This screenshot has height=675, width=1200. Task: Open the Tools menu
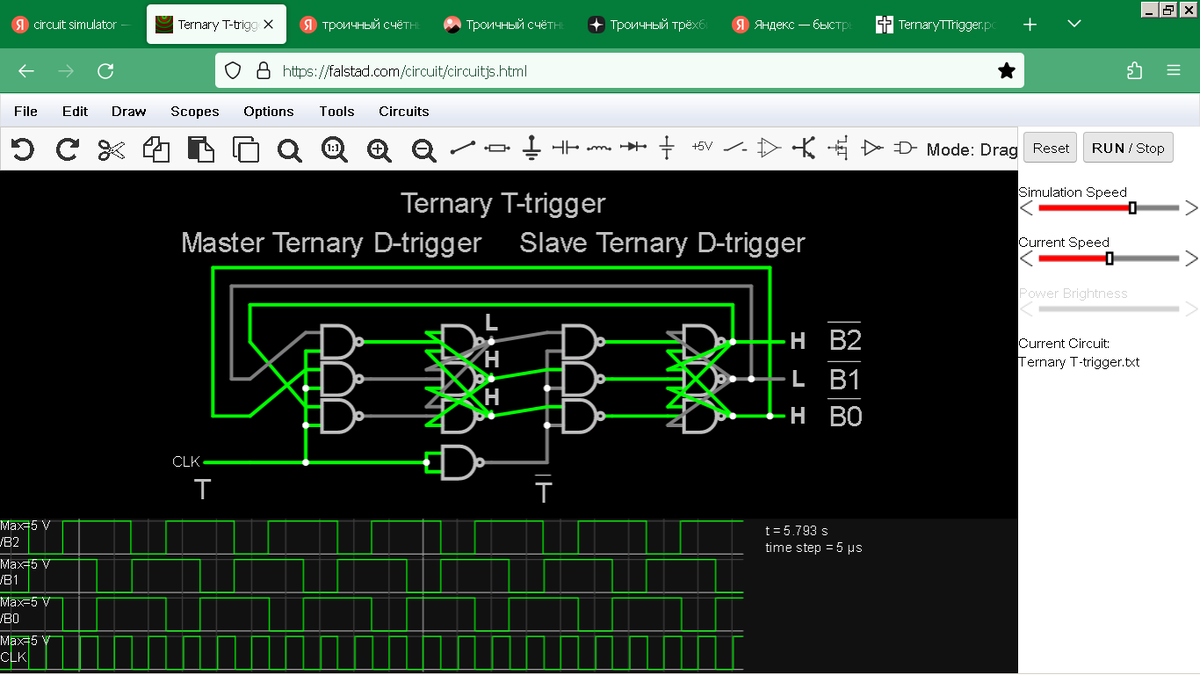tap(337, 111)
